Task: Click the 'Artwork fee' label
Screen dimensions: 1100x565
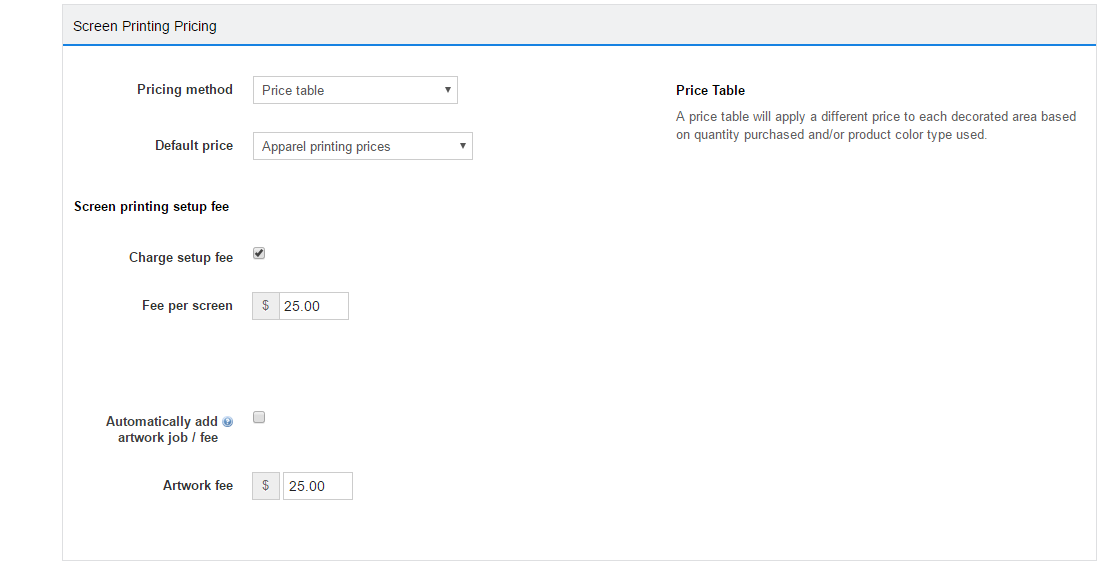Action: 198,486
